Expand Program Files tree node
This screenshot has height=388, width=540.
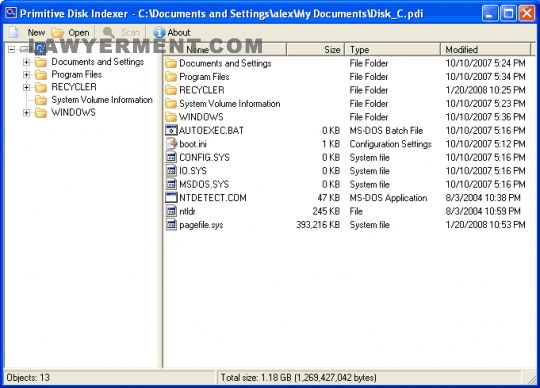point(27,75)
